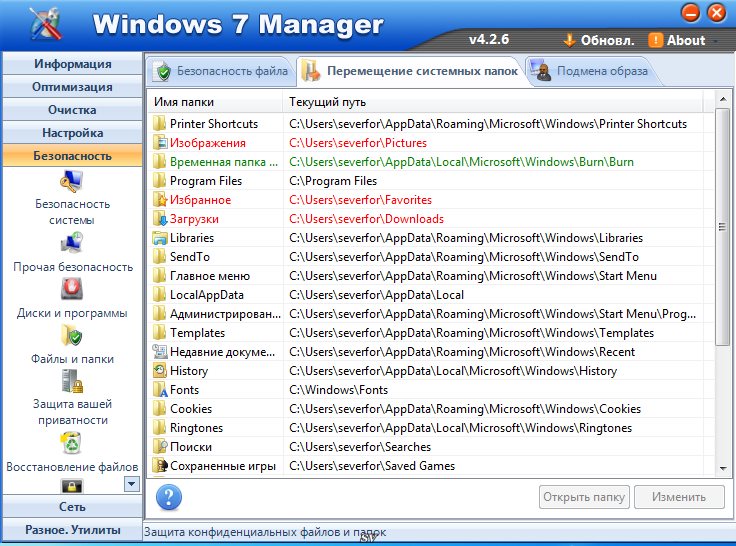Click the C:\Users\severfor\Searches path cell
Viewport: 736px width, 546px height.
(360, 447)
